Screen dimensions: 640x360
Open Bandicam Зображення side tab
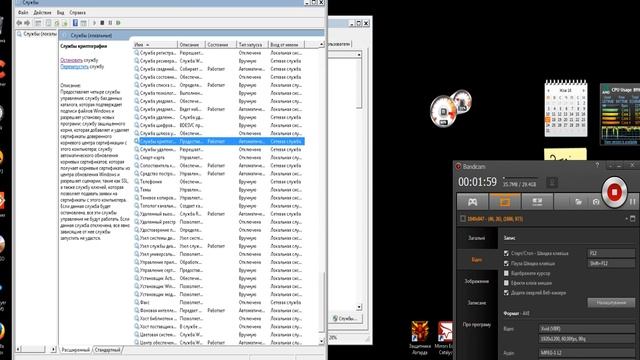[476, 281]
